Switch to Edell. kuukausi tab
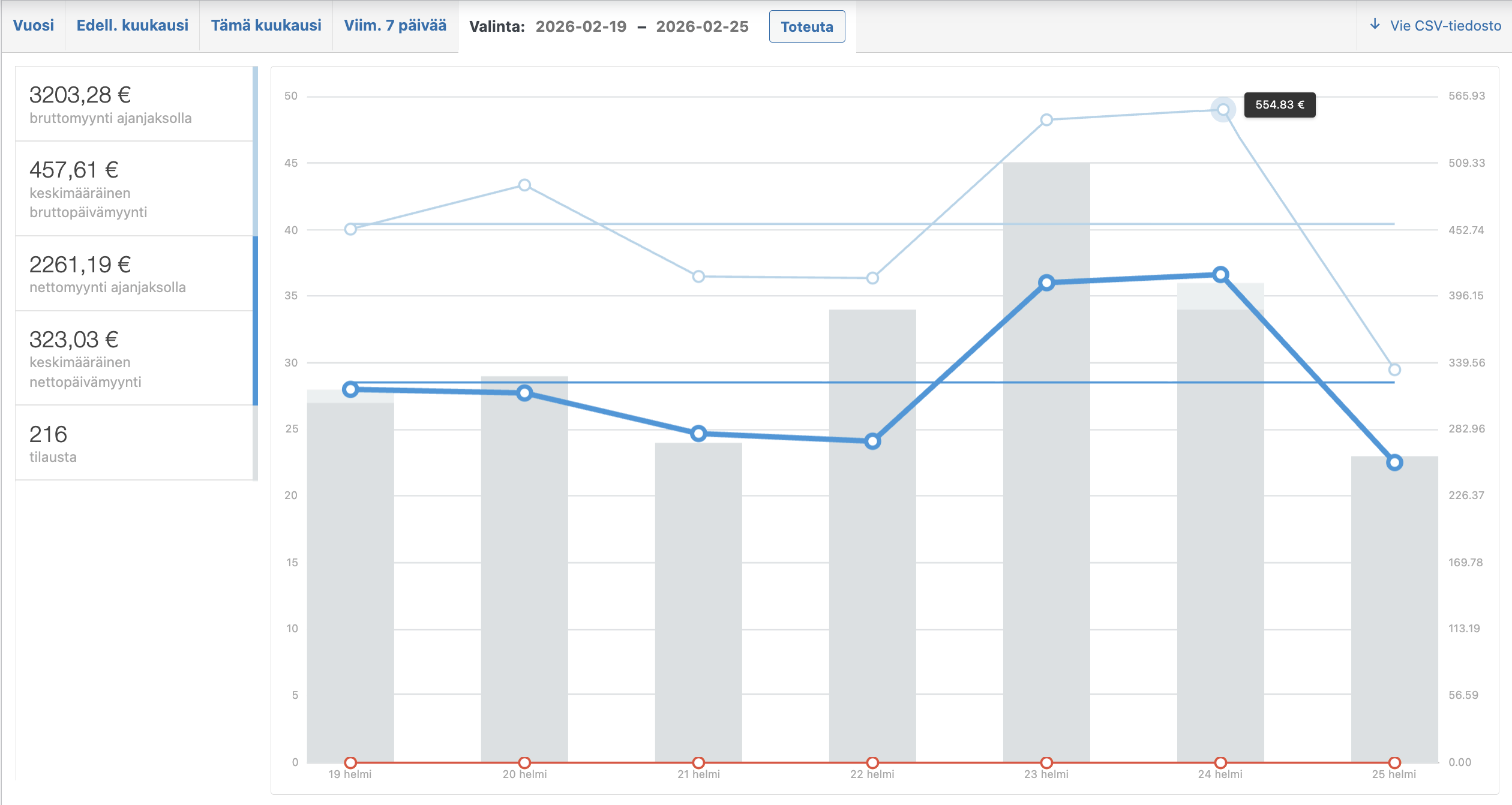This screenshot has height=805, width=1512. tap(132, 25)
